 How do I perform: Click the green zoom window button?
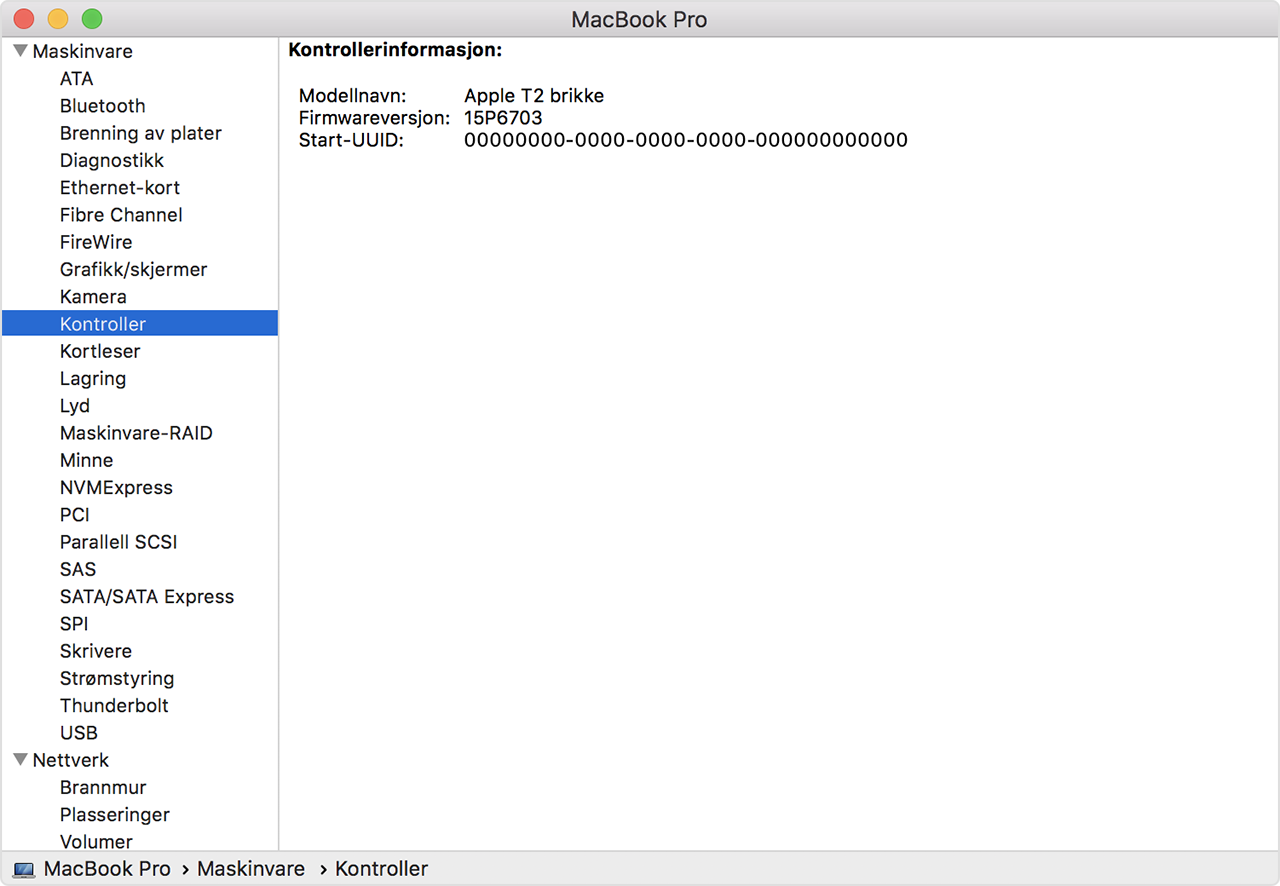pos(92,19)
